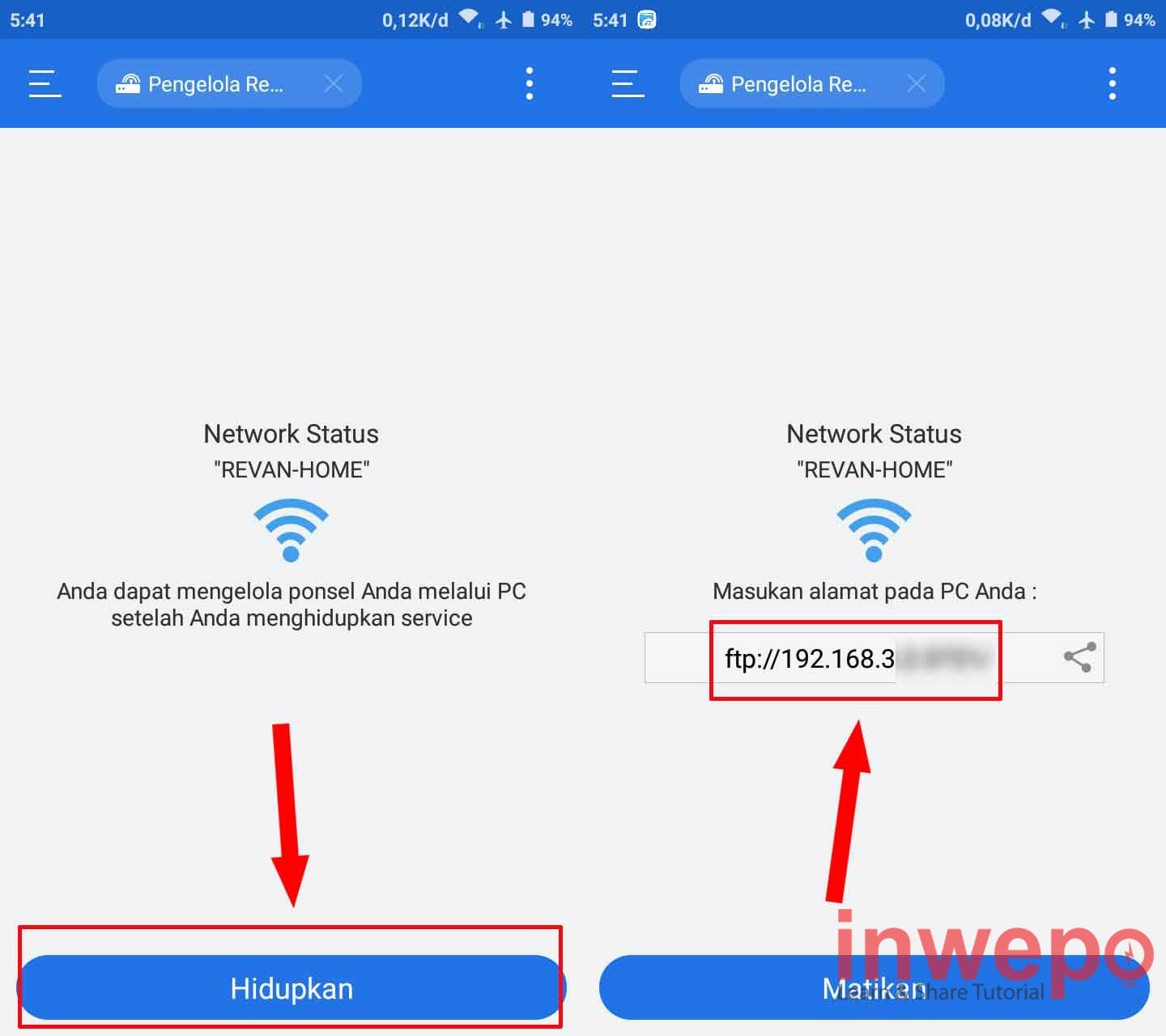Tap the Matikan button
Viewport: 1166px width, 1036px height.
coord(874,987)
